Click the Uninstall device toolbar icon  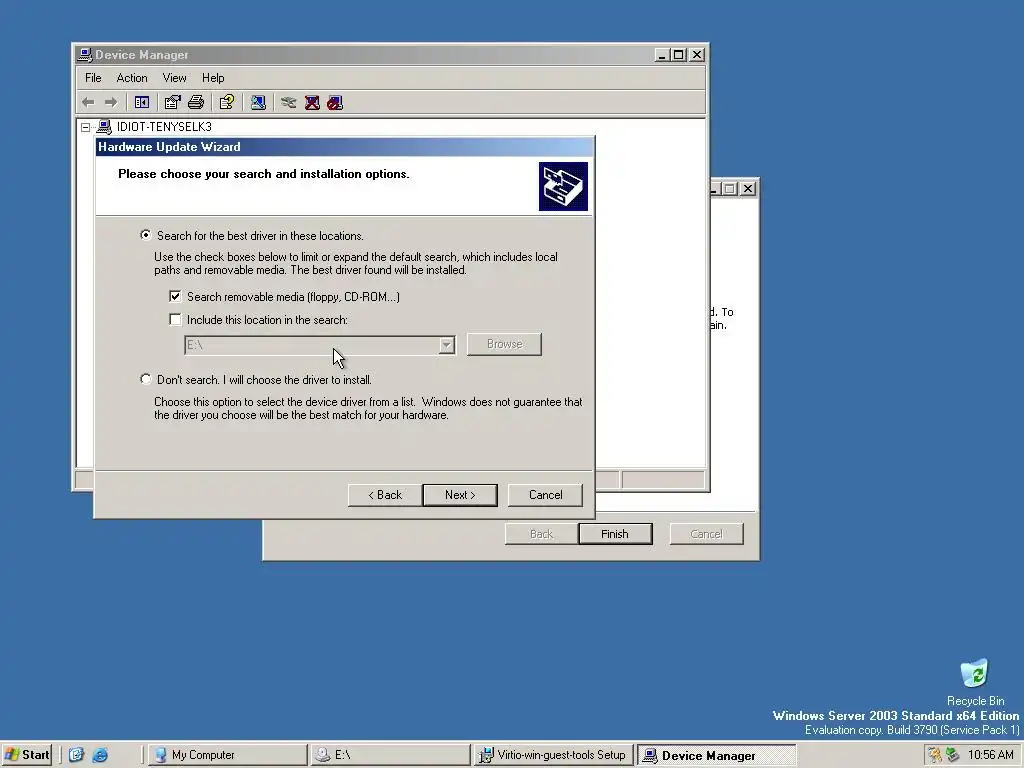[312, 103]
